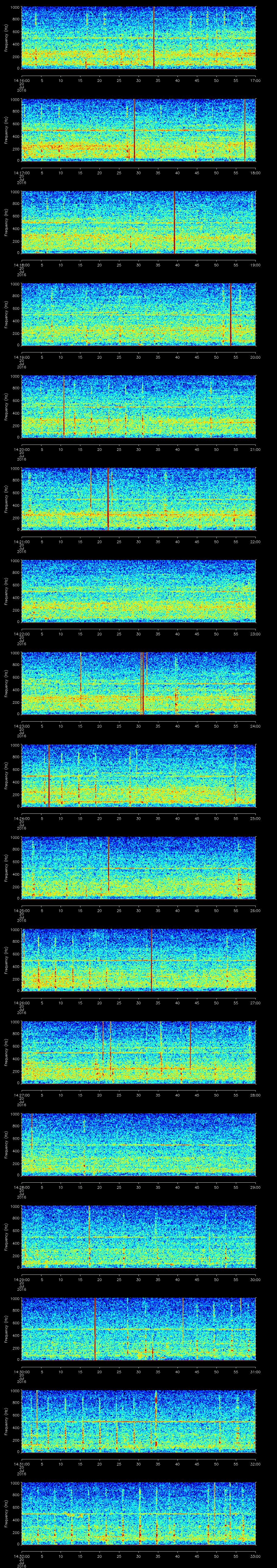Screen dimensions: 277x1568
Task: Click the "33:00" end time label
Action: pyautogui.click(x=255, y=1556)
